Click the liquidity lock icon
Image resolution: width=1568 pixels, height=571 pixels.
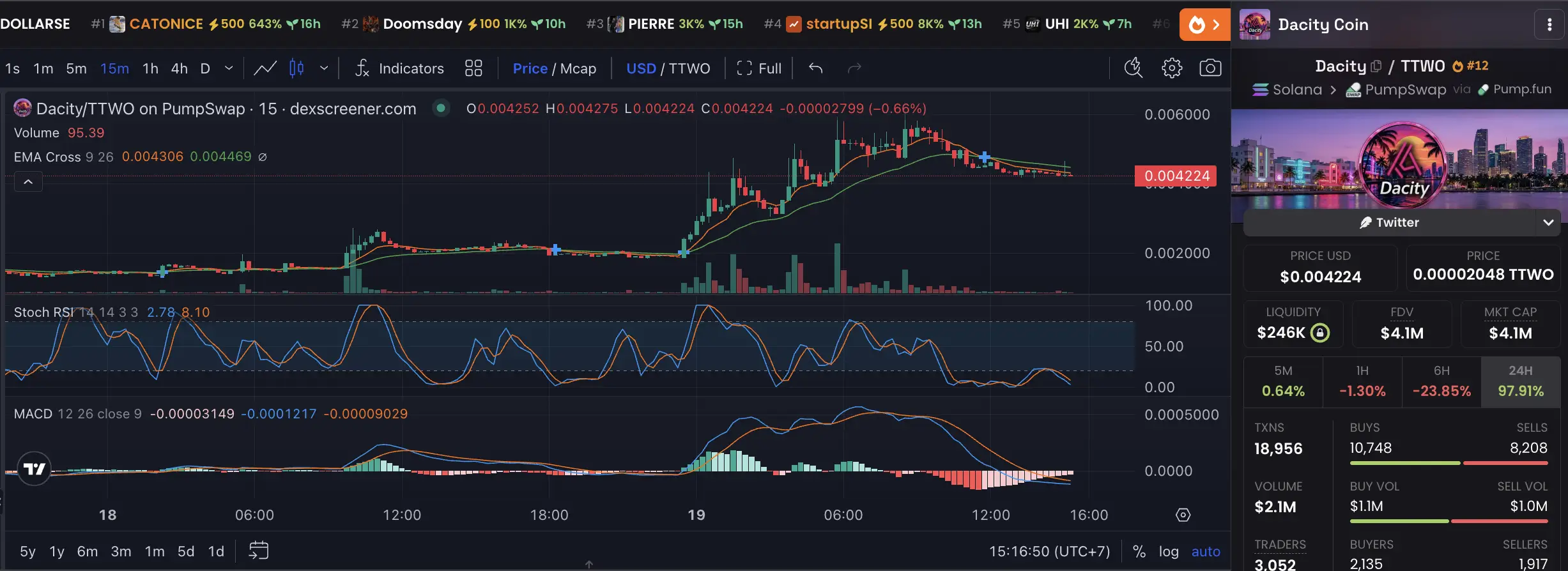tap(1320, 333)
